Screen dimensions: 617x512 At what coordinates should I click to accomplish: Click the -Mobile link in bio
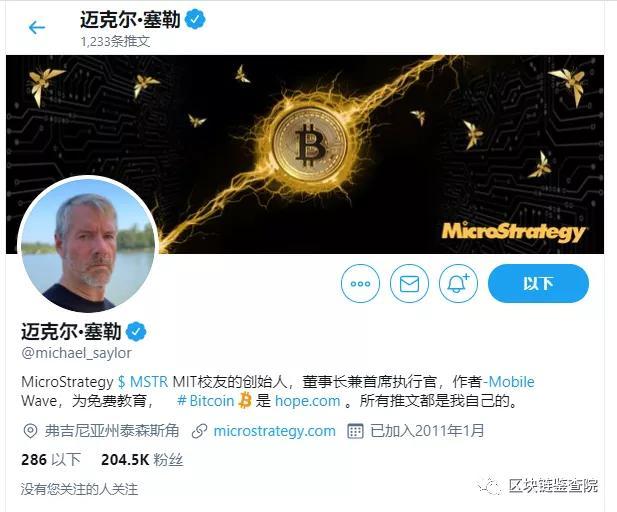point(509,382)
